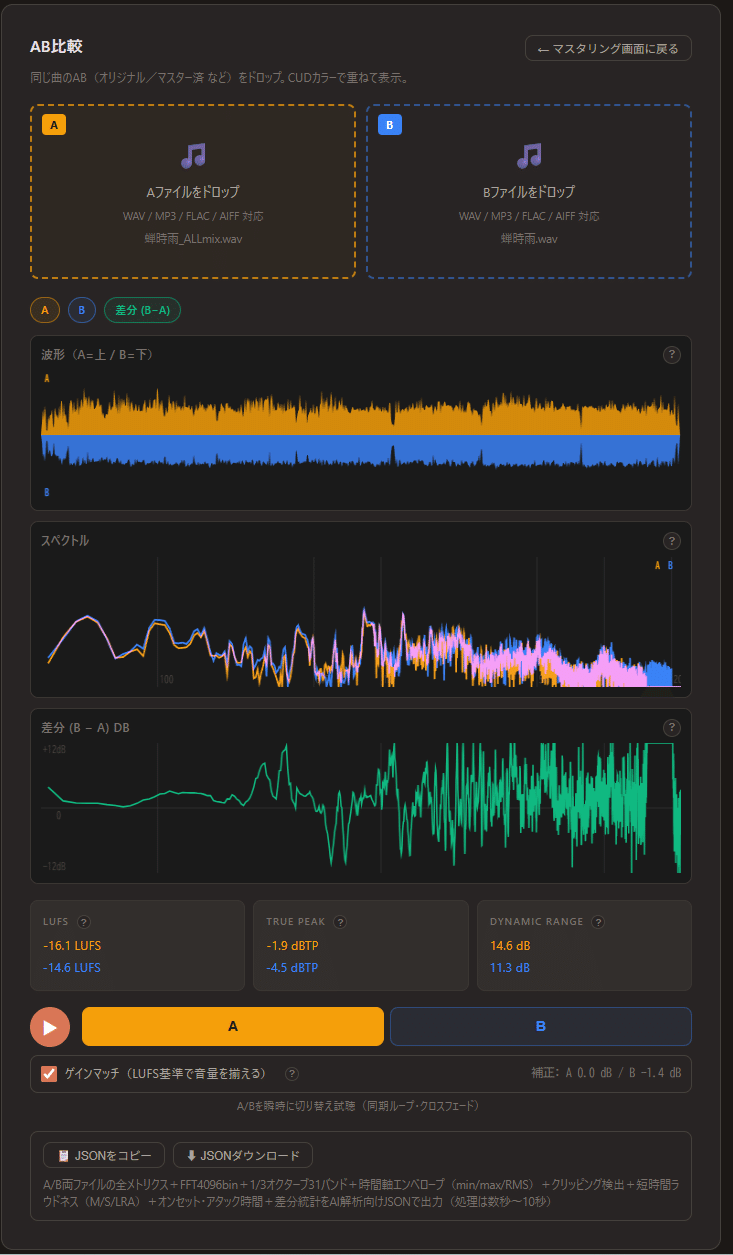Click file name 蝉時雨.wav
The width and height of the screenshot is (733, 1255).
pos(529,239)
